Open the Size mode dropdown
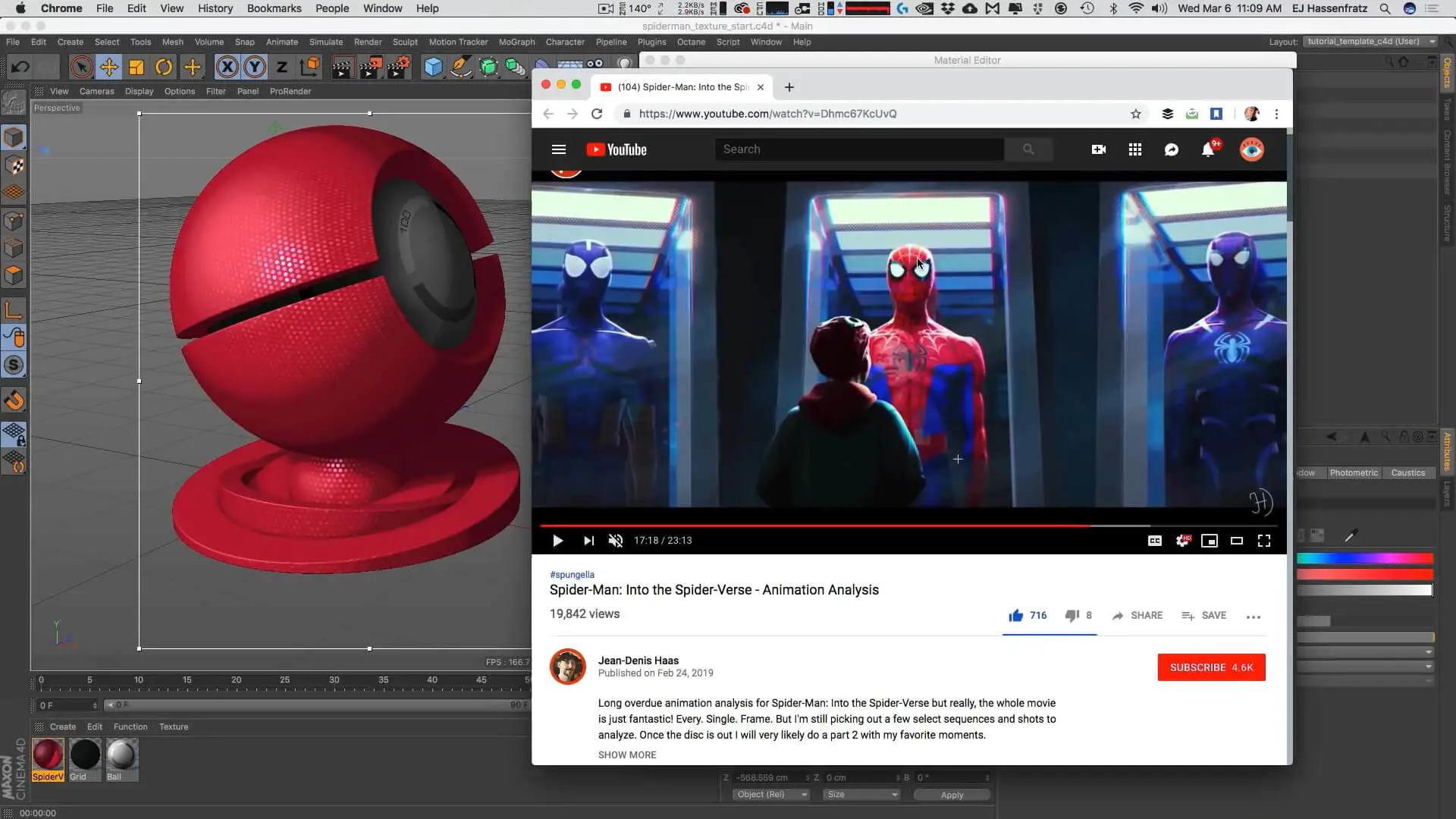Image resolution: width=1456 pixels, height=819 pixels. (x=862, y=794)
